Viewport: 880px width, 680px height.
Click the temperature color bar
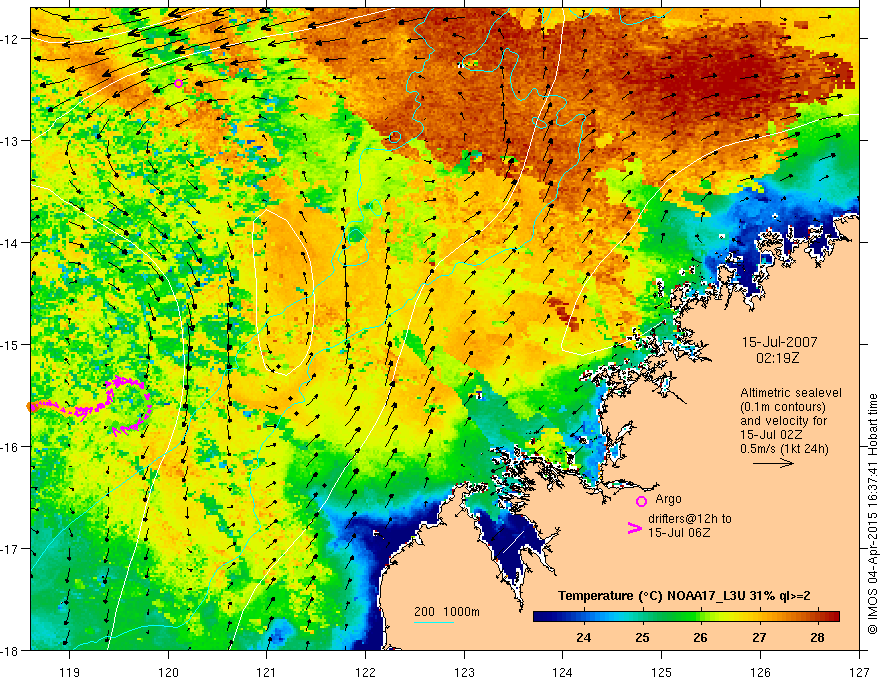(x=686, y=616)
